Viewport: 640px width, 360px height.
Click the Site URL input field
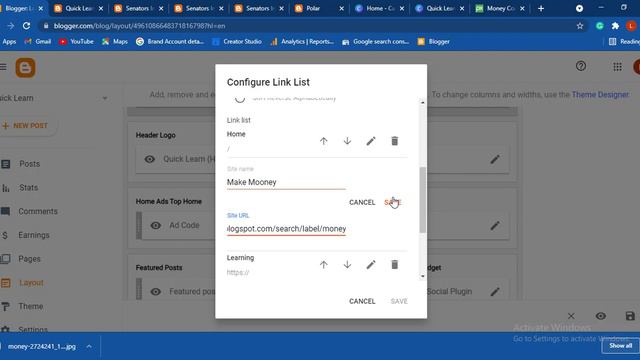tap(286, 229)
